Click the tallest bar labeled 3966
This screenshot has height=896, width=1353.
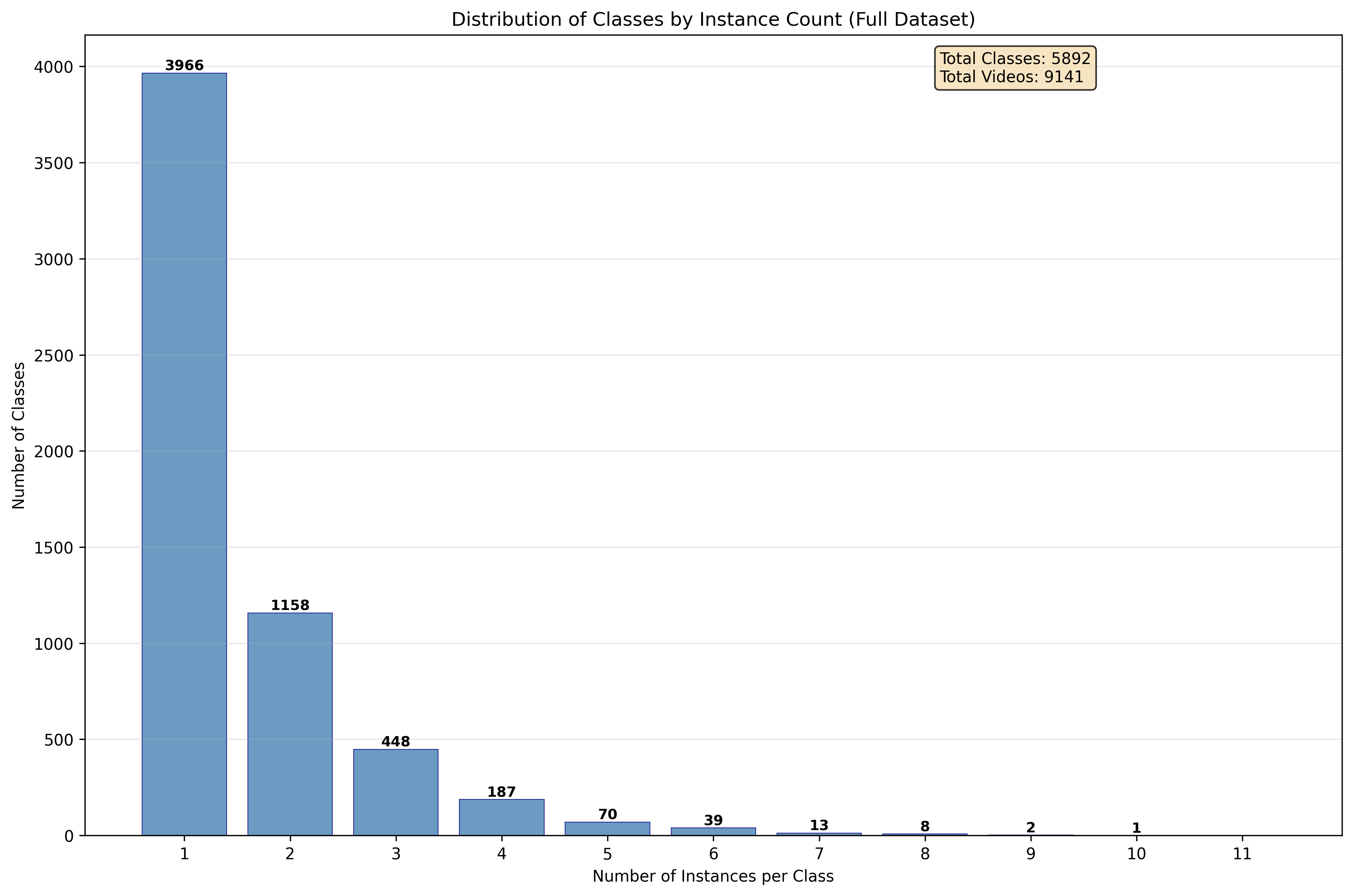[184, 454]
